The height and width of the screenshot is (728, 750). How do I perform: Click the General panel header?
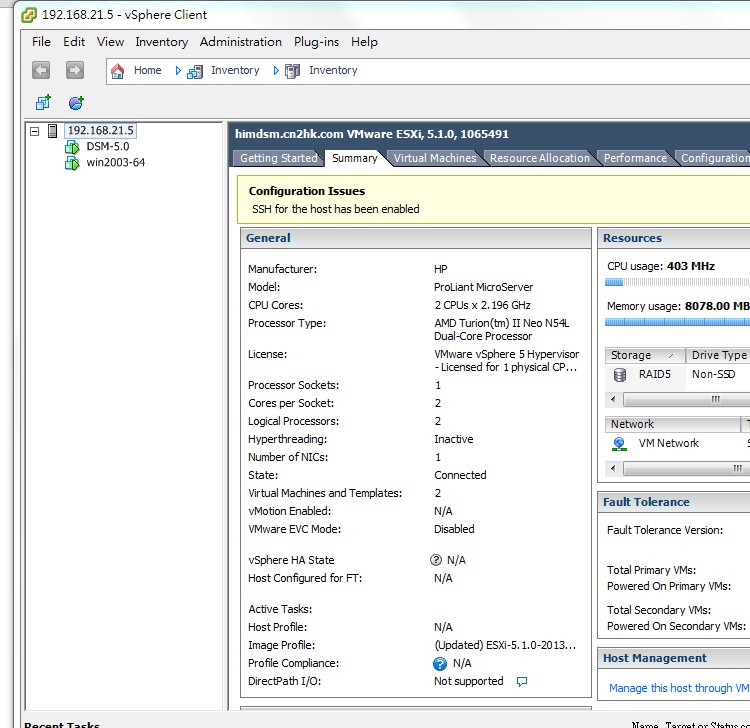[x=416, y=238]
